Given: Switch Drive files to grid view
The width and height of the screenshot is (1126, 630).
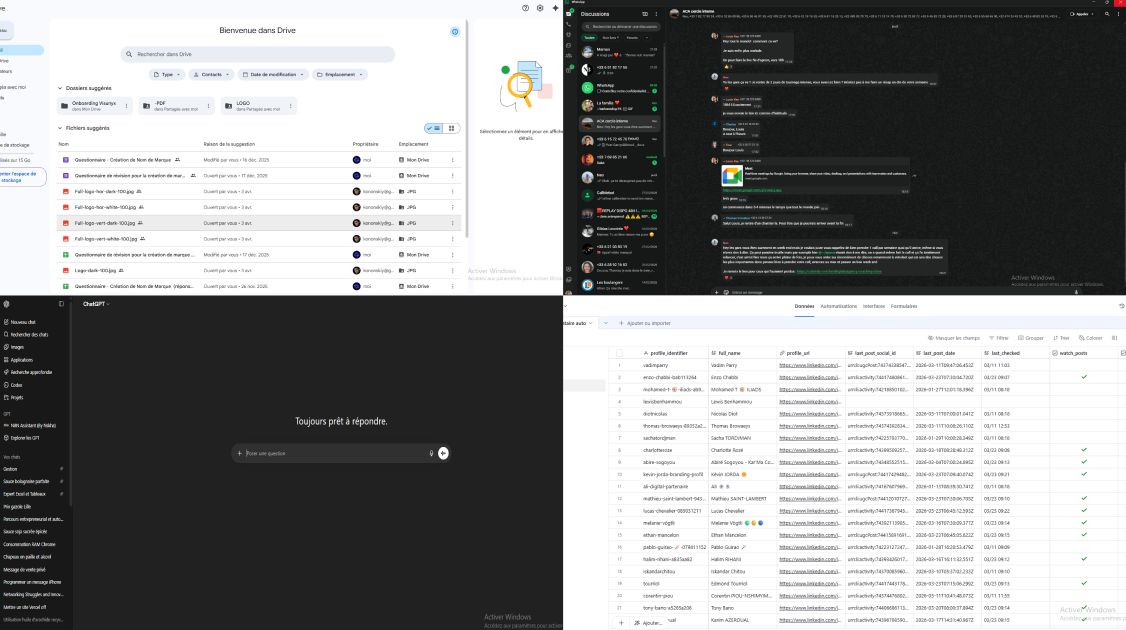Looking at the screenshot, I should tap(452, 128).
